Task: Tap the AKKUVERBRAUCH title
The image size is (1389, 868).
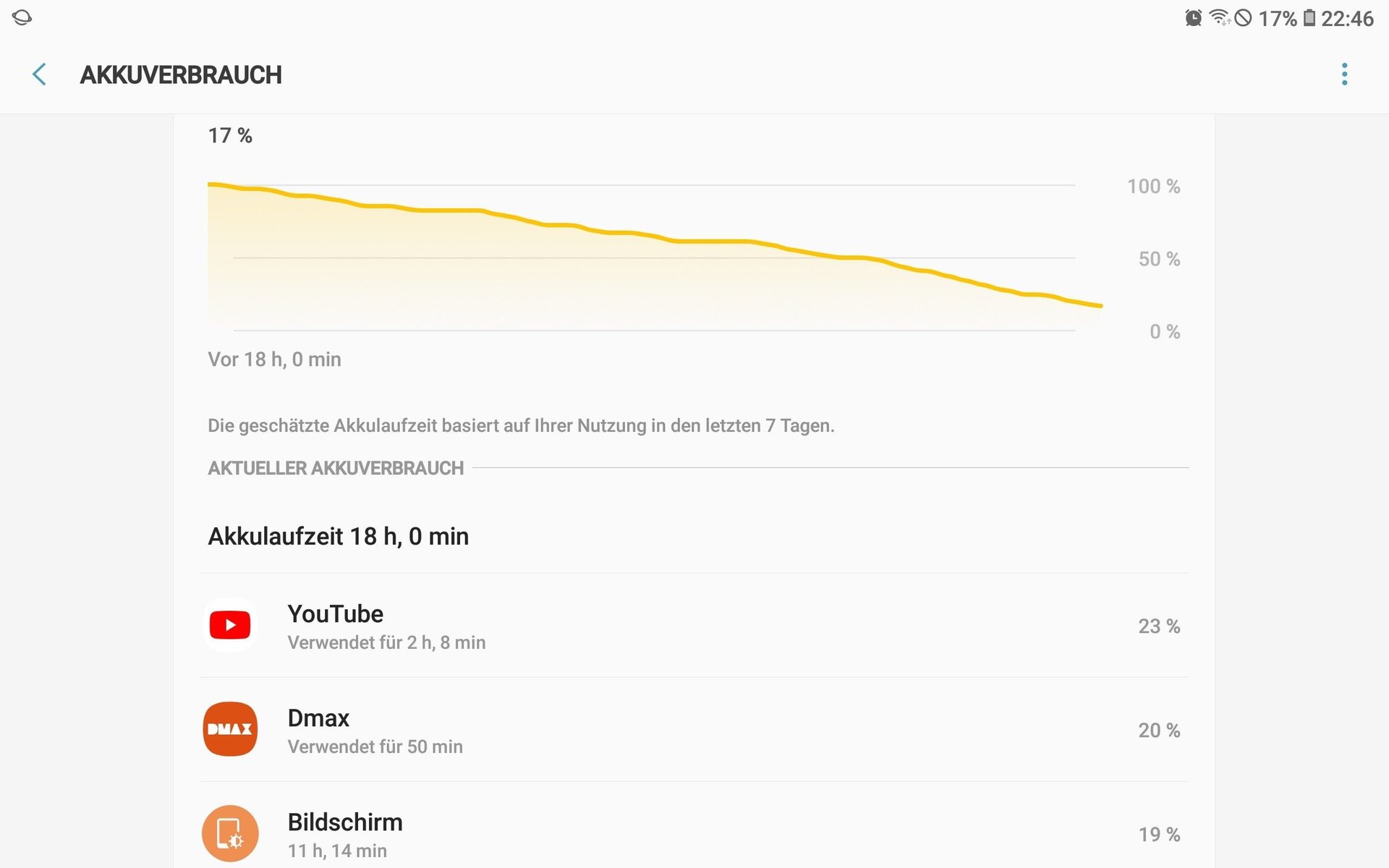Action: [181, 75]
